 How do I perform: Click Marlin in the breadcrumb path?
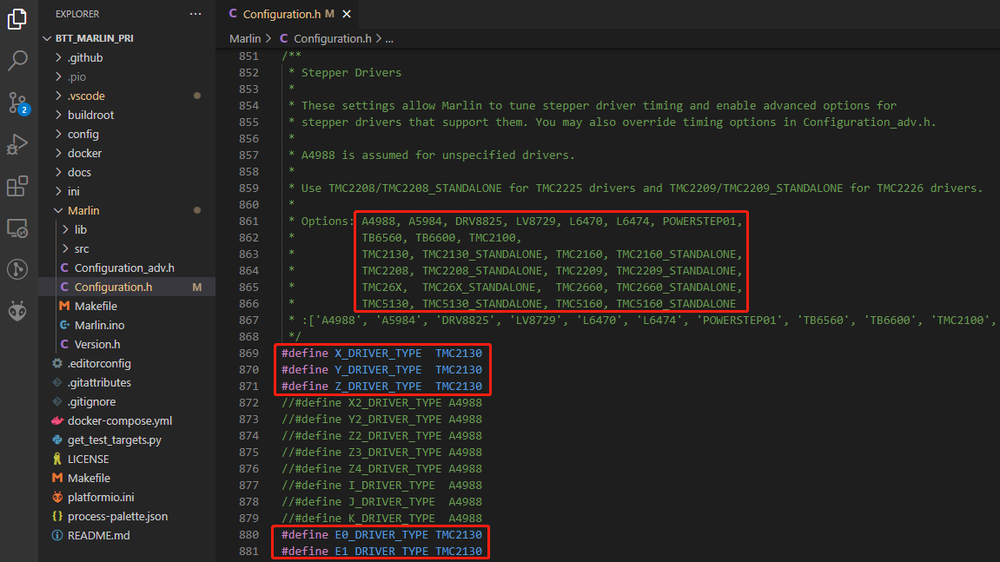[x=245, y=38]
